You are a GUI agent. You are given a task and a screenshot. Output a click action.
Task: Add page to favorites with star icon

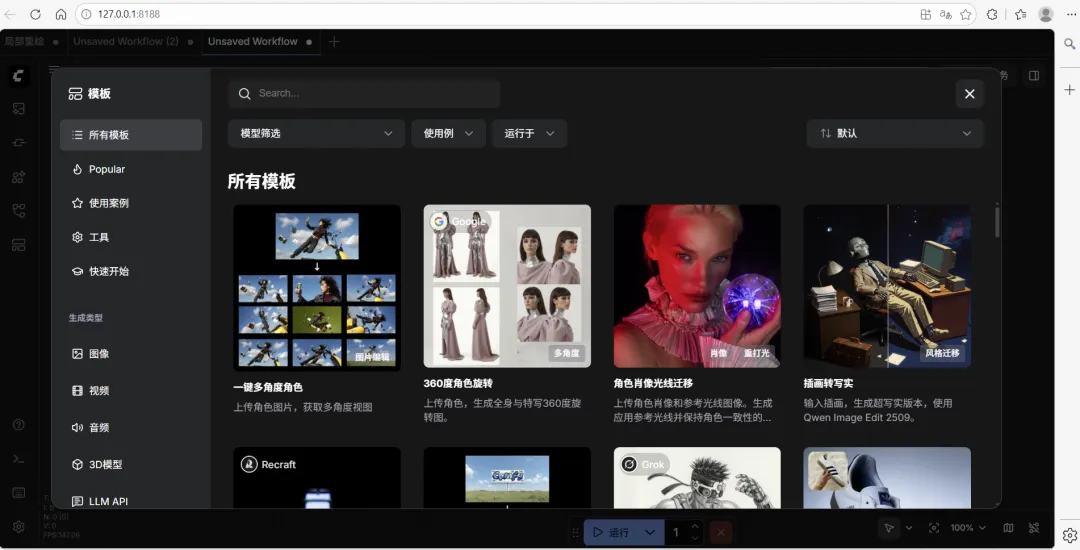point(966,14)
